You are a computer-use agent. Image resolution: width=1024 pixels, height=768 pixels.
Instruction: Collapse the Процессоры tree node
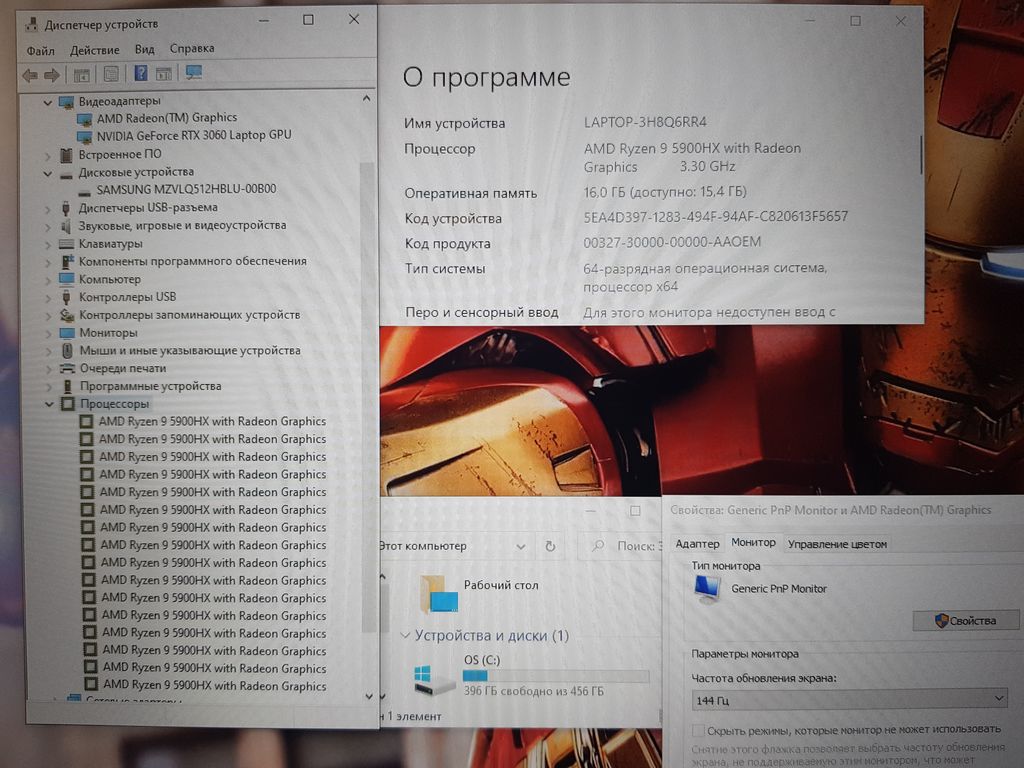49,404
